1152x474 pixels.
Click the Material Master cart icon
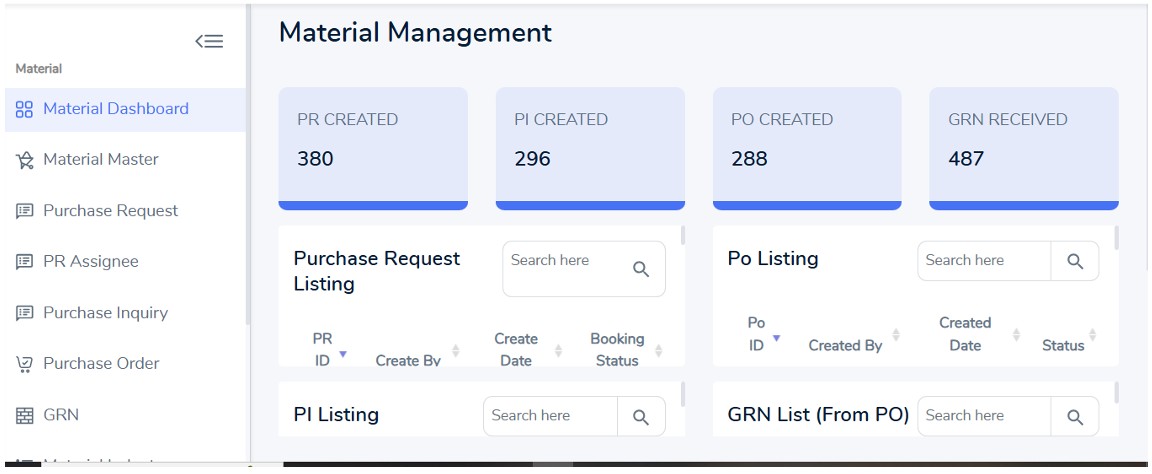24,160
